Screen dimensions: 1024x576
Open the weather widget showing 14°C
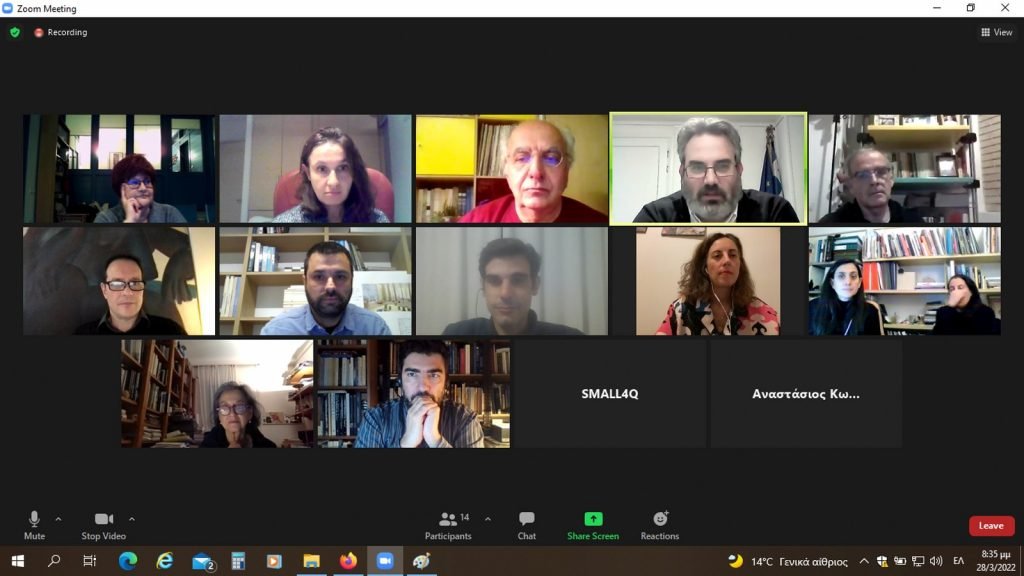788,561
